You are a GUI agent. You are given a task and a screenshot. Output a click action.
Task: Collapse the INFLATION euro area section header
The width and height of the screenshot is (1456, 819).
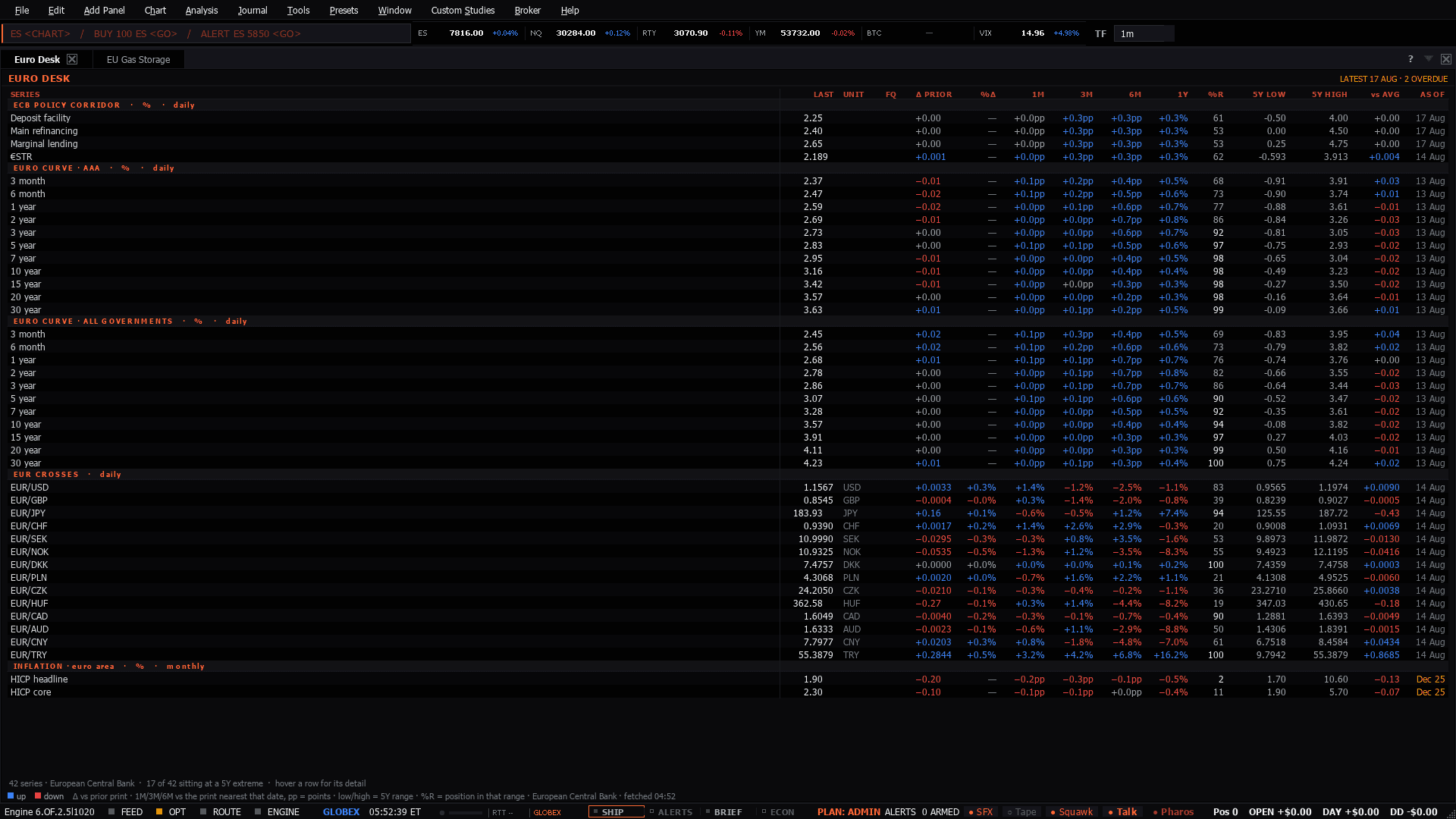728,667
